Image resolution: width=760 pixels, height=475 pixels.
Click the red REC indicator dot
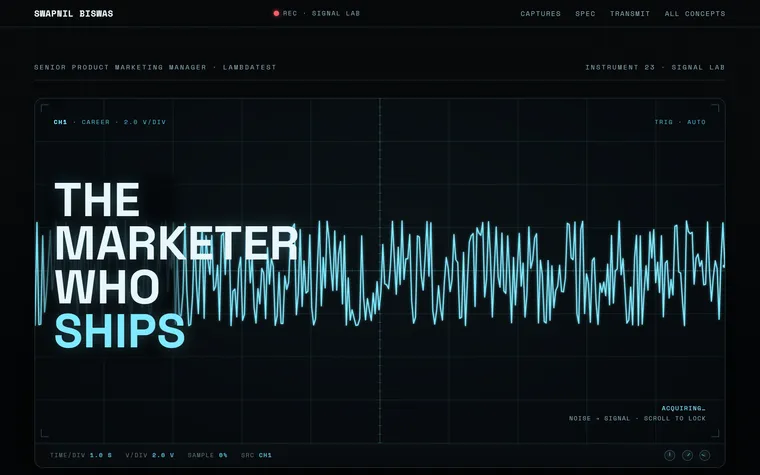tap(276, 14)
